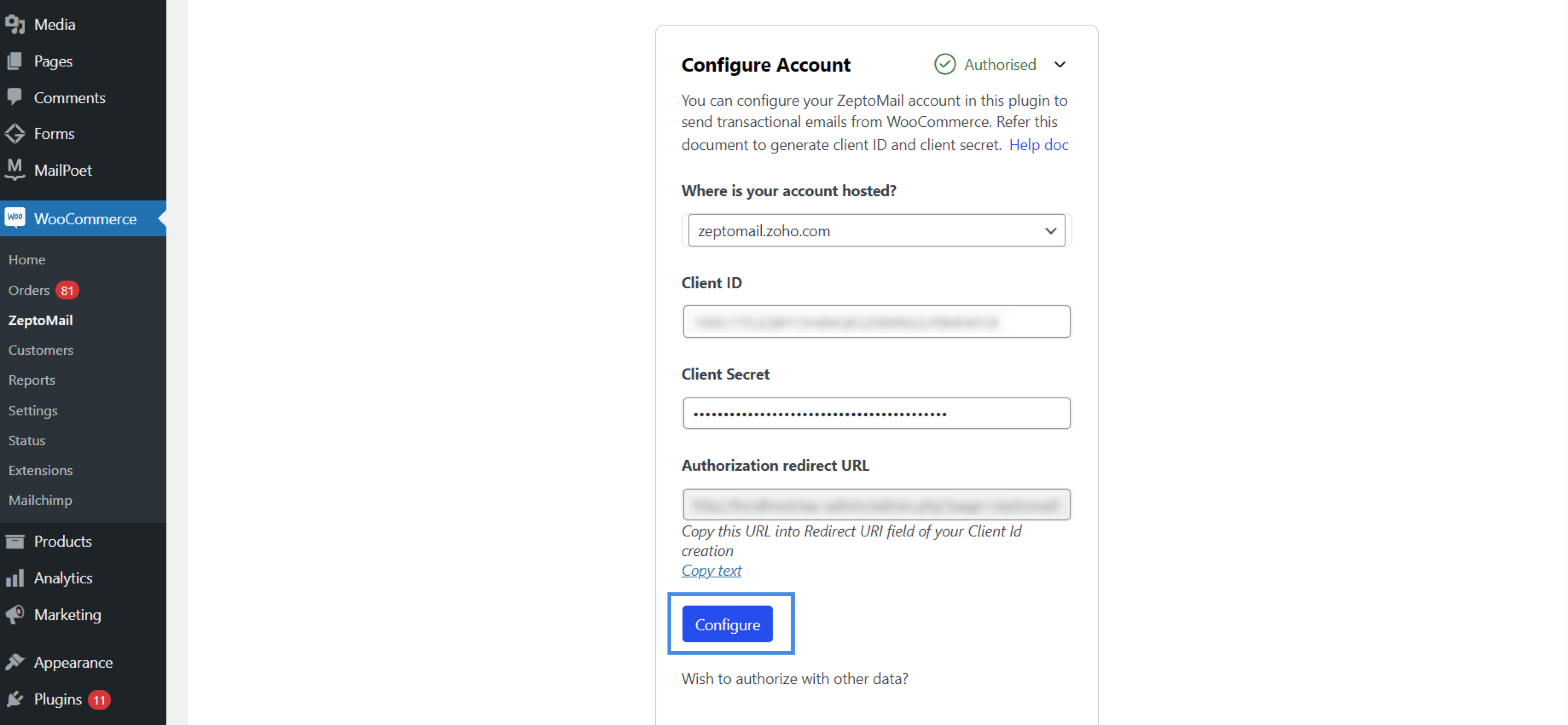The image size is (1568, 725).
Task: Click the Comments speech bubble icon
Action: tap(15, 97)
